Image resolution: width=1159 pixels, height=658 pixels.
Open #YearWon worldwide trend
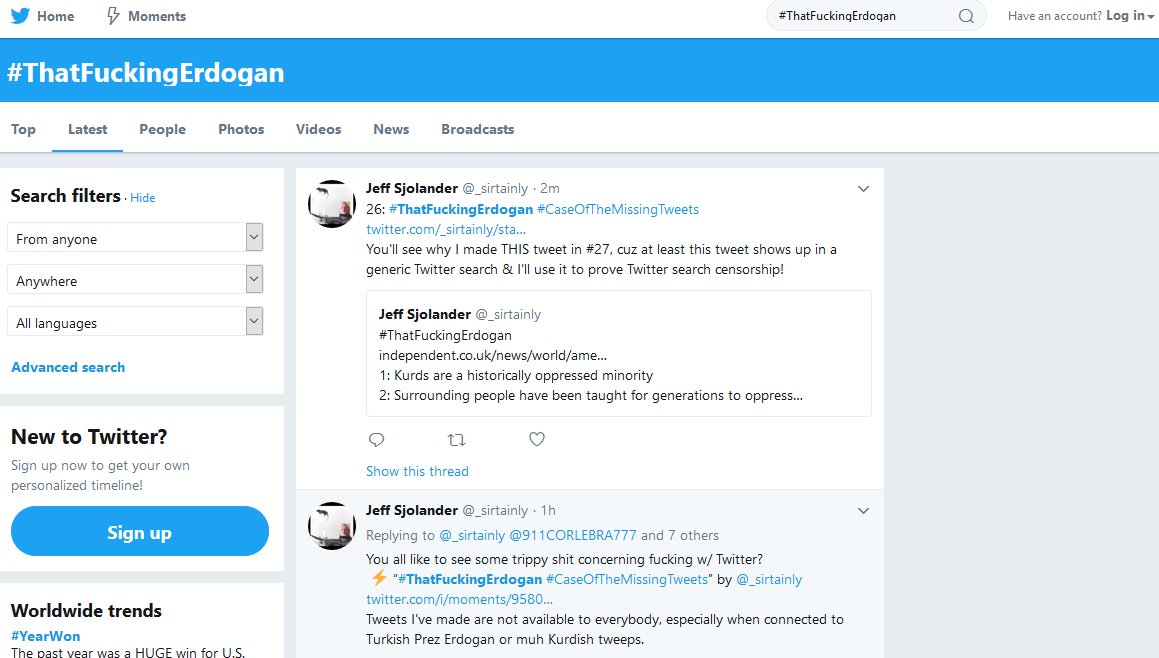pos(46,636)
